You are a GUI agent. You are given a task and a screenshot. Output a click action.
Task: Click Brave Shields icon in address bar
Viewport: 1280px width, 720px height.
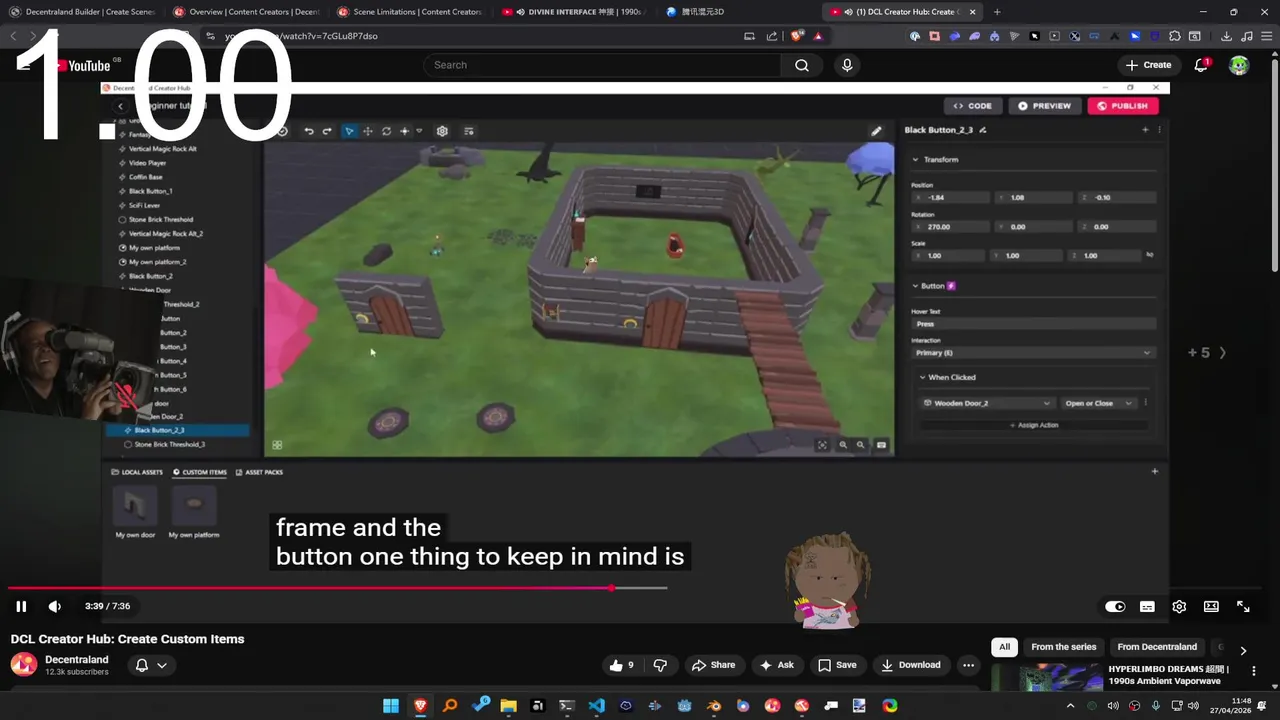click(797, 36)
